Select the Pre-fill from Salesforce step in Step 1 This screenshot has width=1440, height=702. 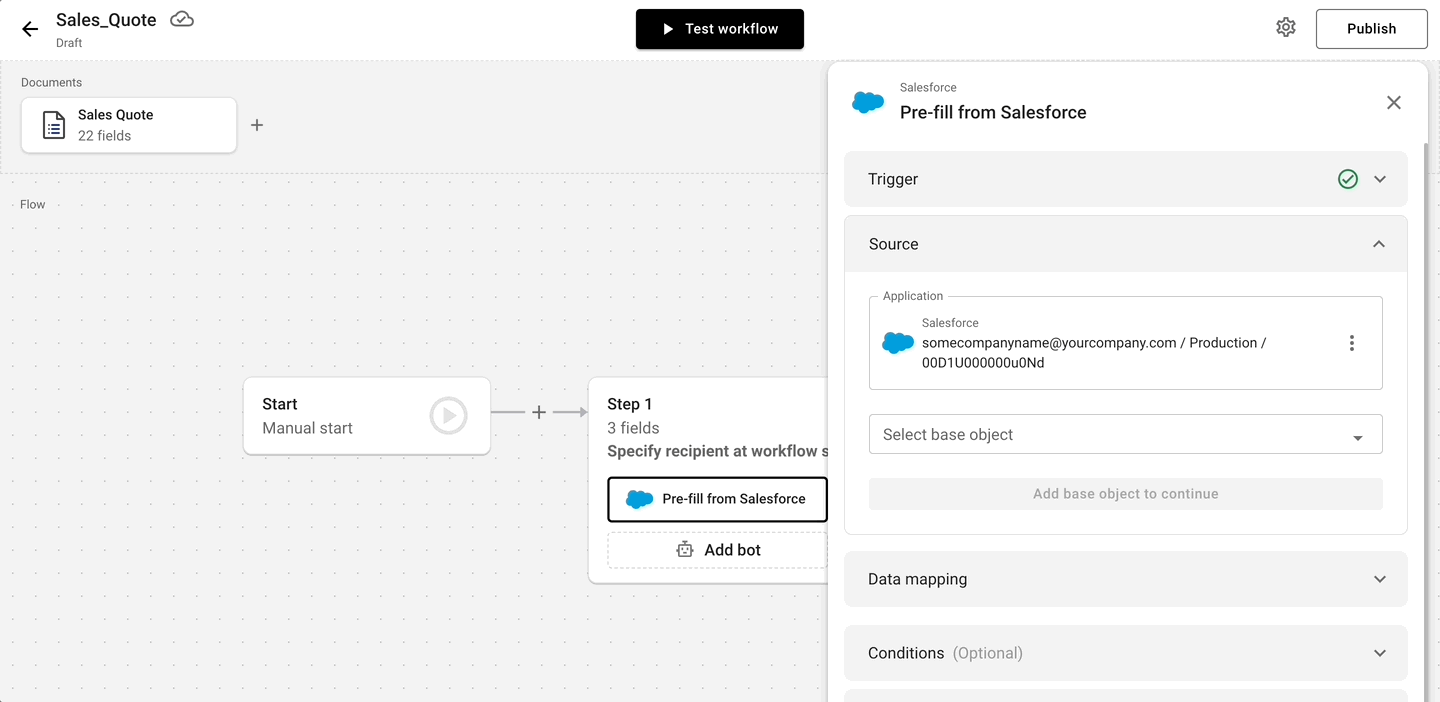pos(717,499)
